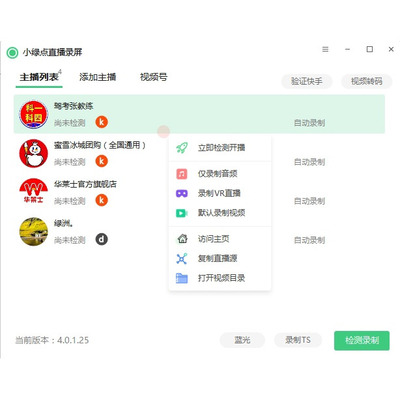
Task: Select 立即检测开播 from context menu
Action: 220,148
